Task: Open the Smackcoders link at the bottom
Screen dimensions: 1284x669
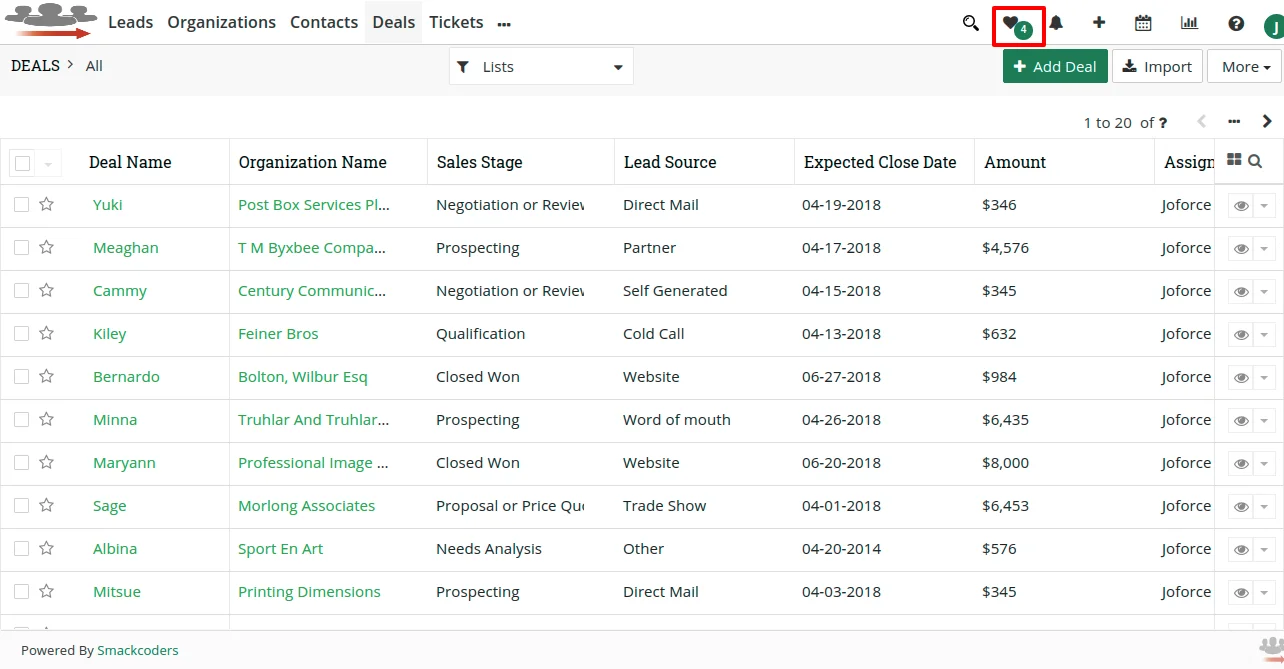Action: (138, 650)
